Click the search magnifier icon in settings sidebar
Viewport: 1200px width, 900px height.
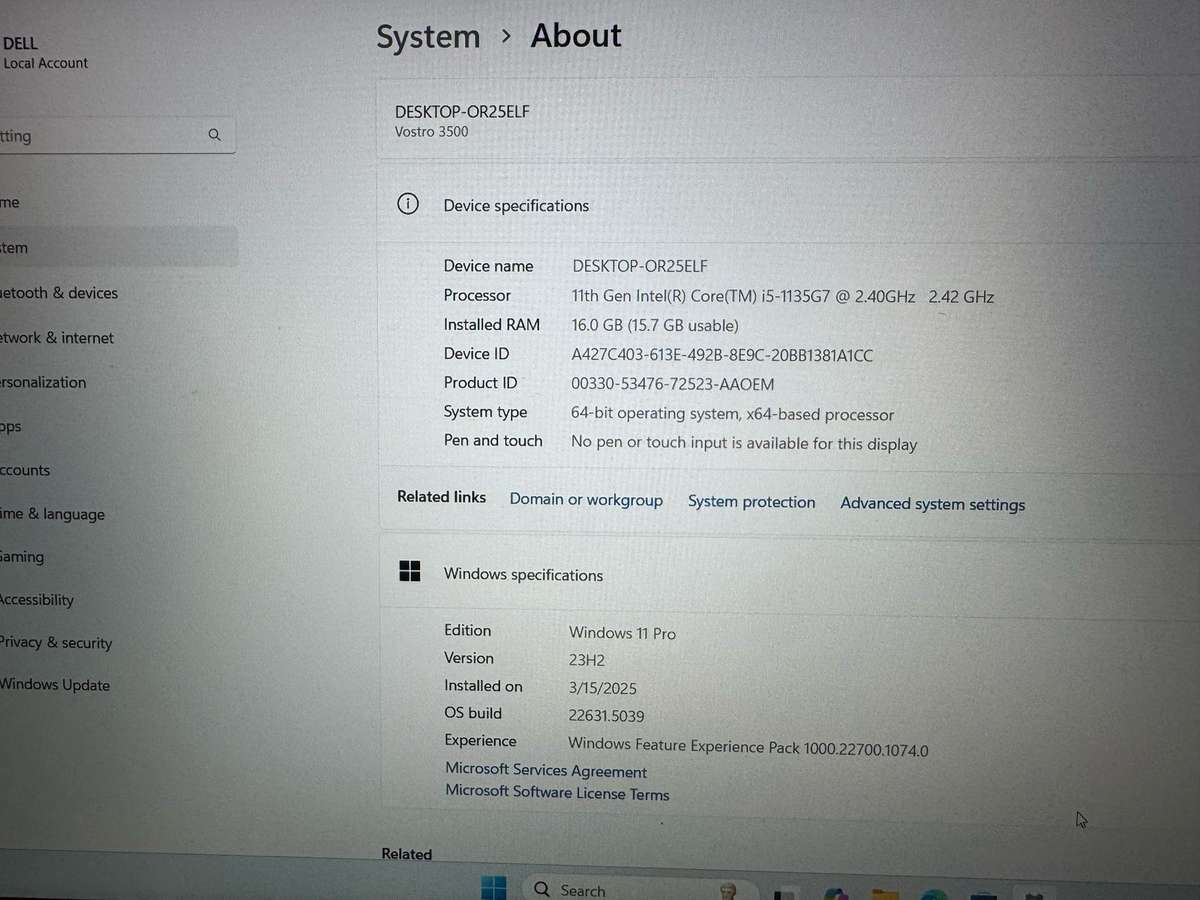[214, 134]
